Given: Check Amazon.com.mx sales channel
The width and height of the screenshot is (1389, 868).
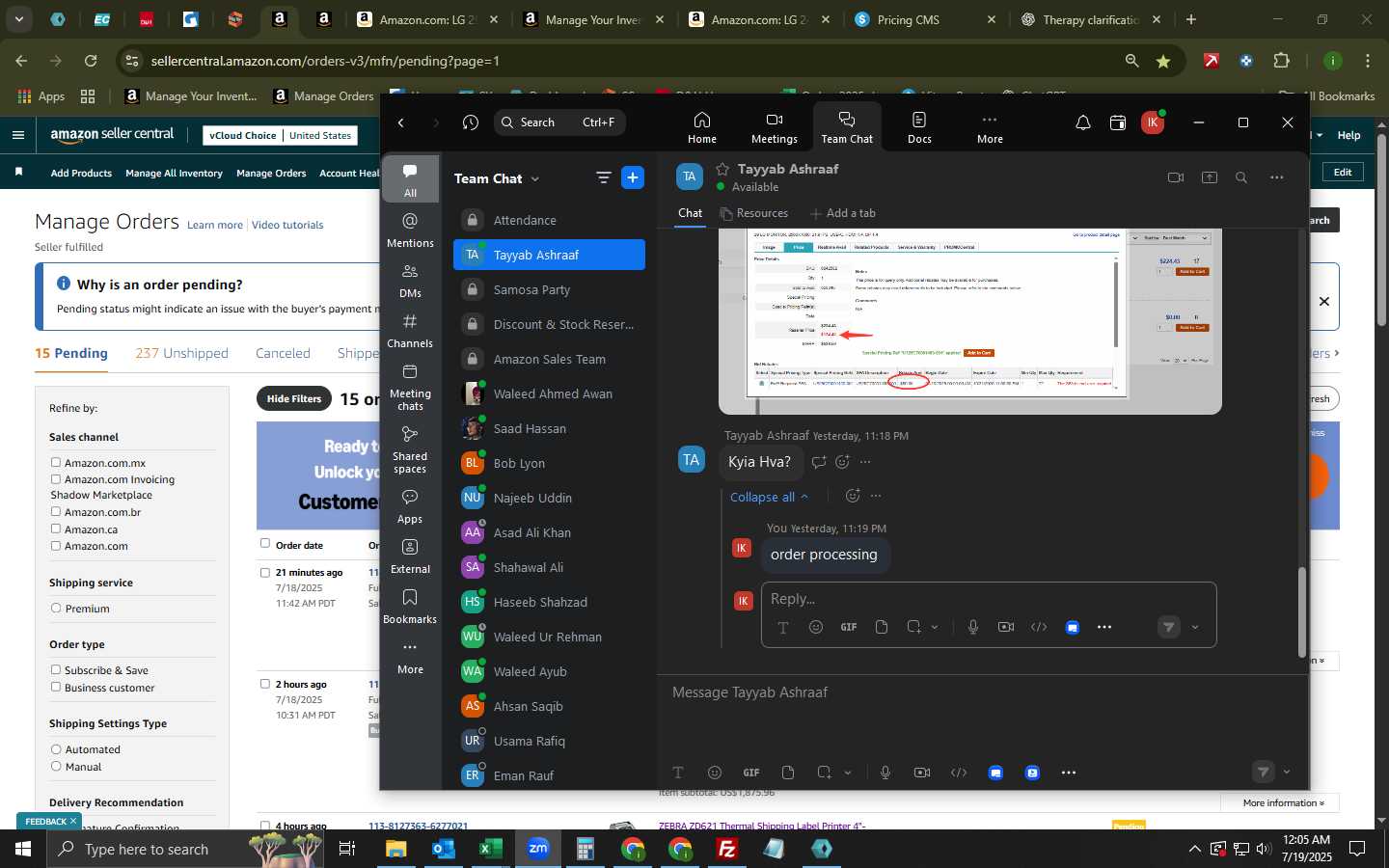Looking at the screenshot, I should click(56, 463).
